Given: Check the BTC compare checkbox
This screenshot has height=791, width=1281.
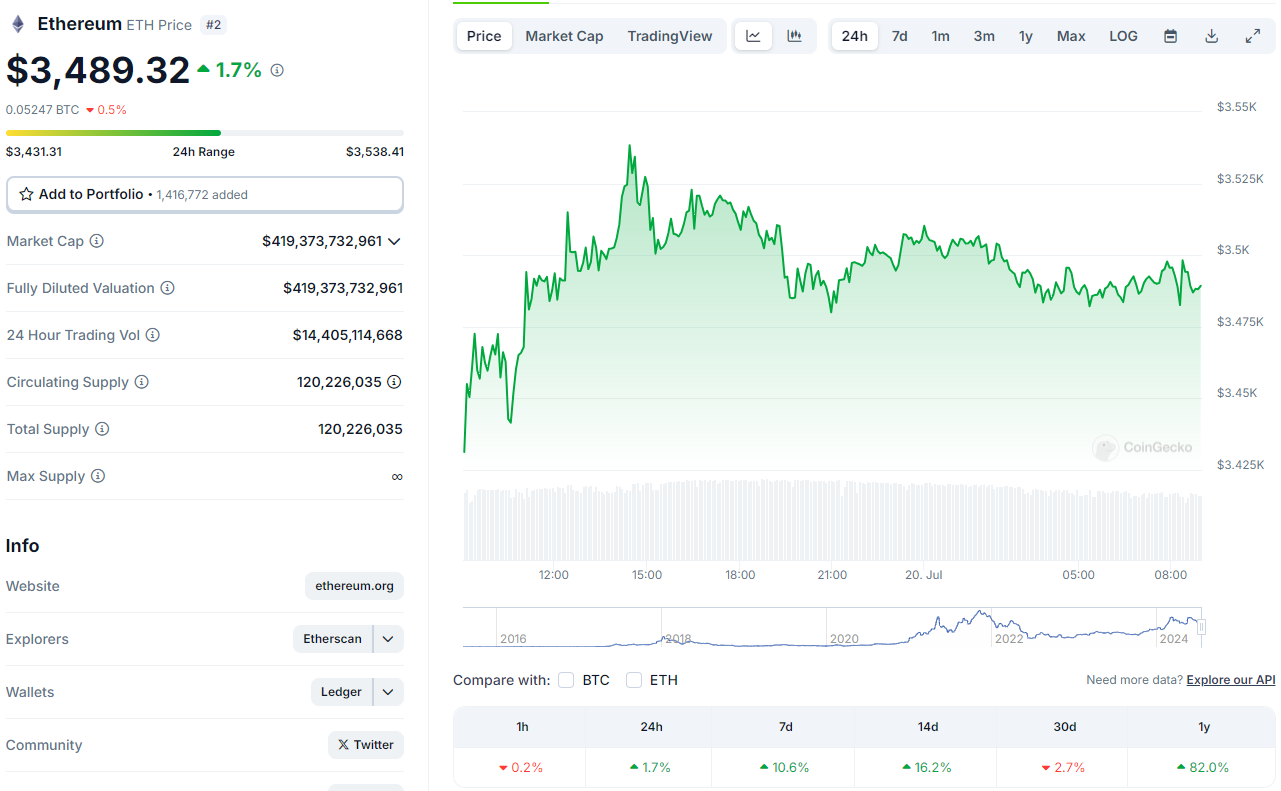Looking at the screenshot, I should [566, 680].
